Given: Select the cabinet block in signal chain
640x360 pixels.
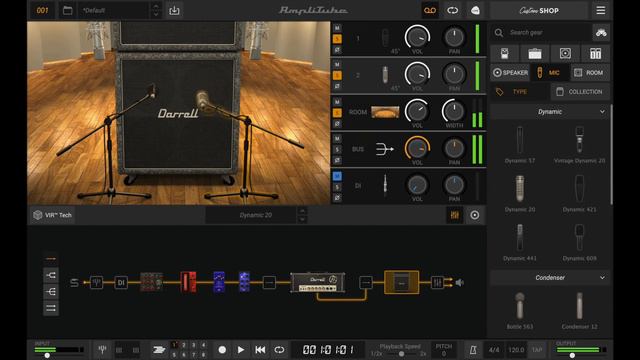Looking at the screenshot, I should click(402, 282).
